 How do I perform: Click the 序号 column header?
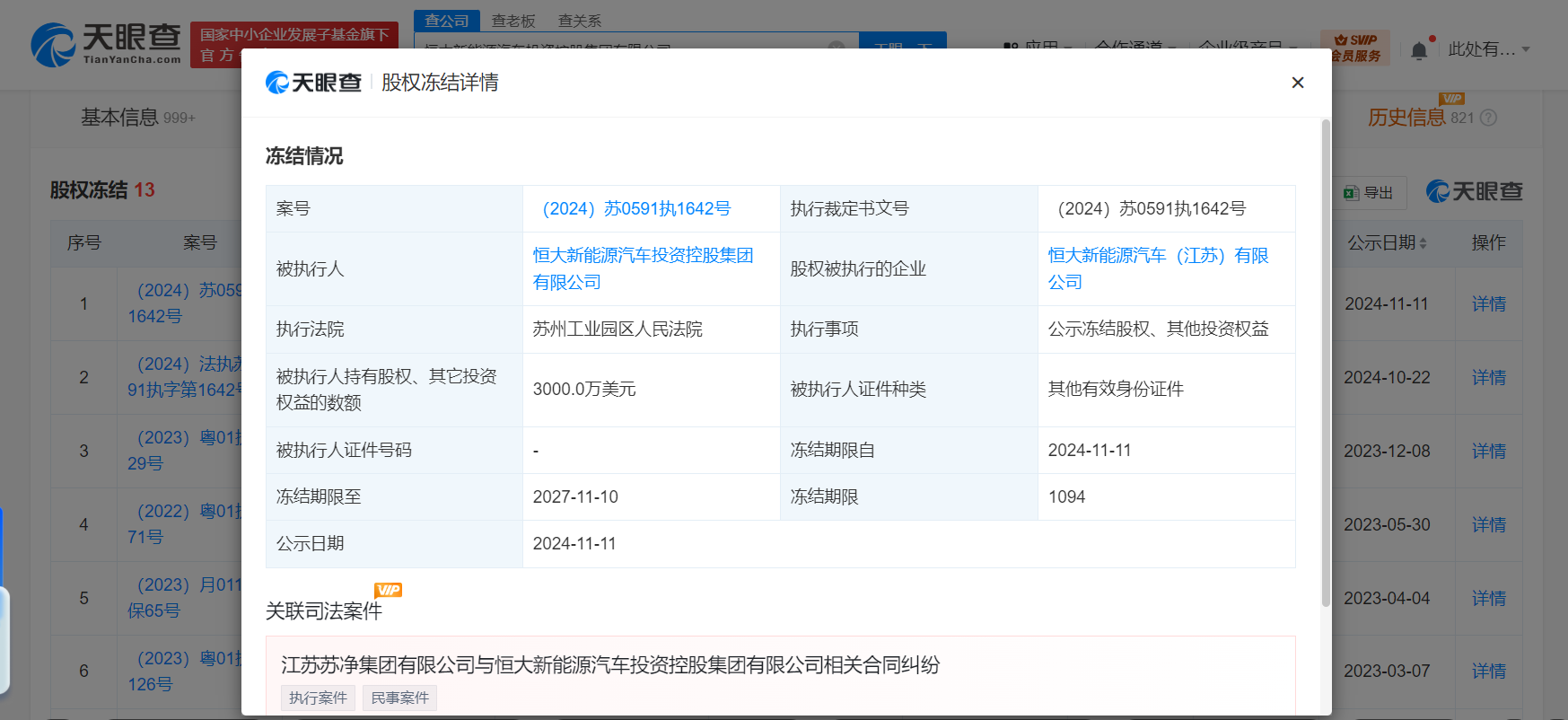point(83,243)
